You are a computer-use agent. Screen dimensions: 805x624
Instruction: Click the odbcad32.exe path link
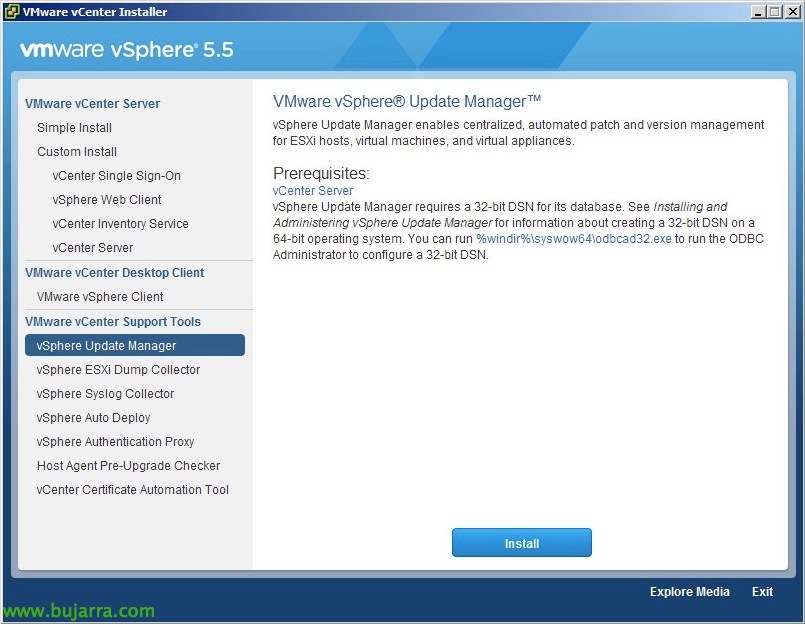574,239
